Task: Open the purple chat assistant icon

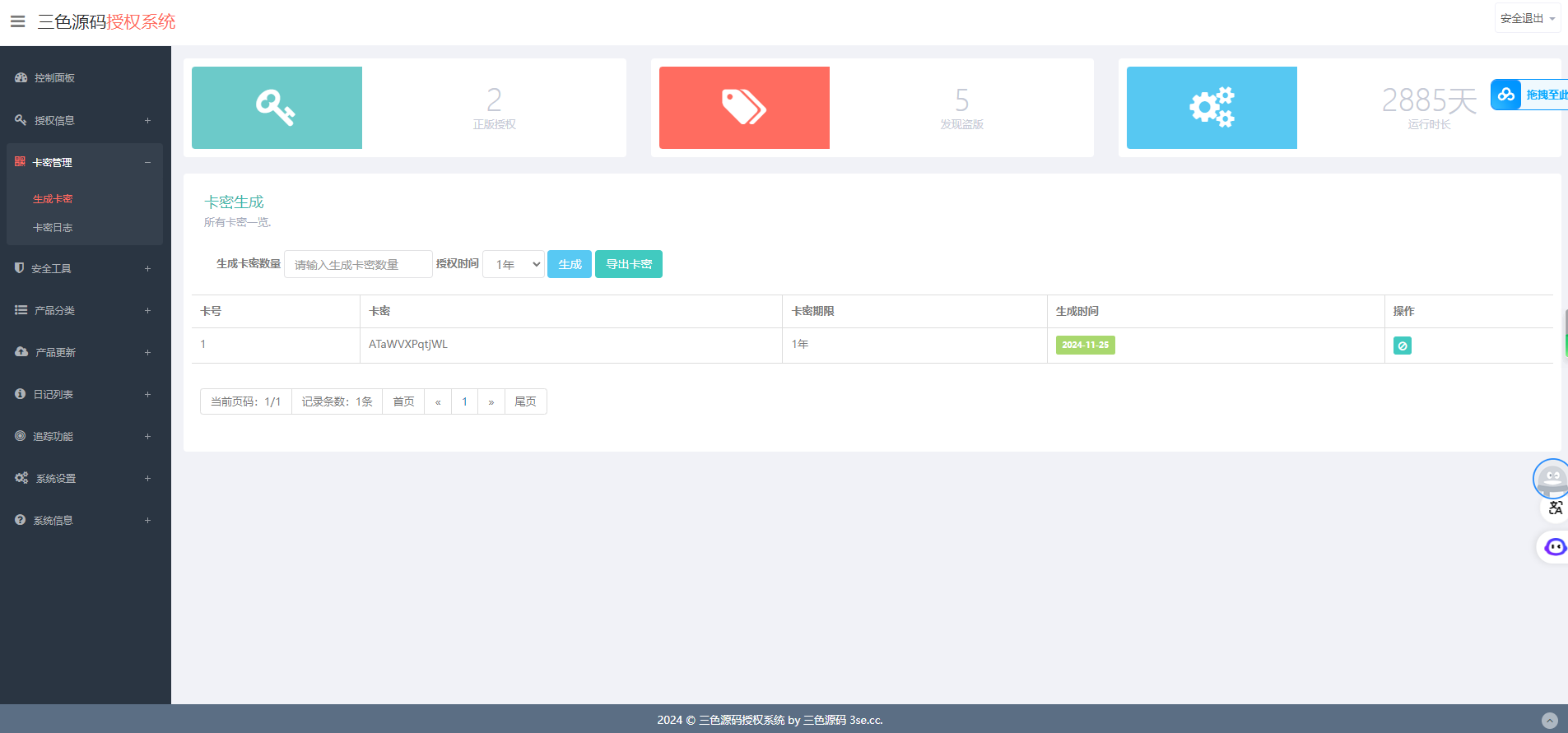Action: coord(1554,547)
